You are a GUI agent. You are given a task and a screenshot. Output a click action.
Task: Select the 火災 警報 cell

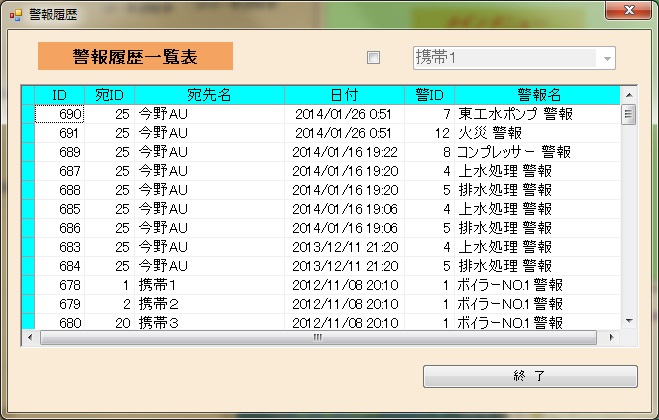538,133
